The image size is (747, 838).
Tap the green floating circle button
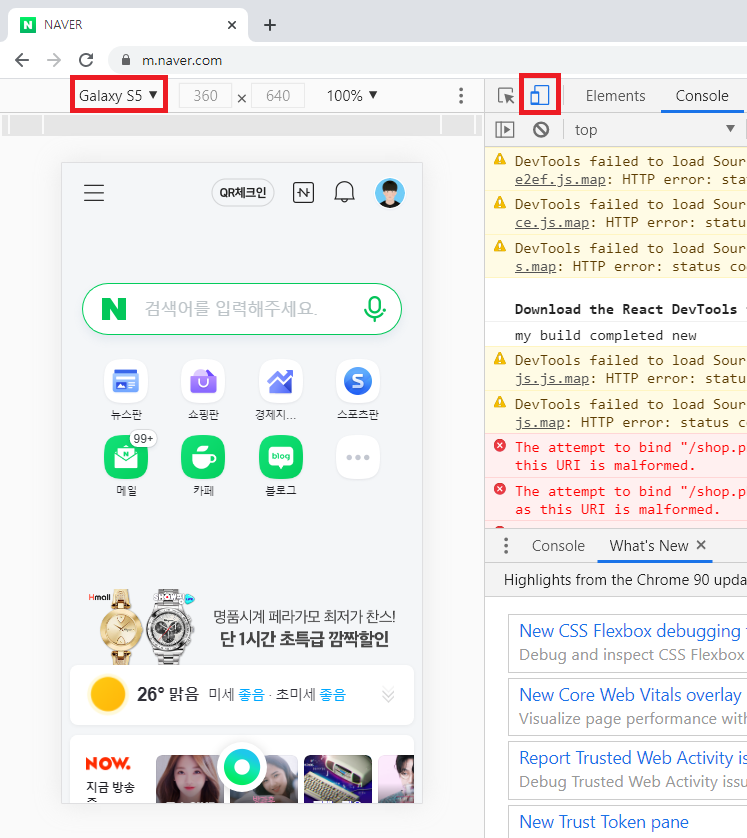242,767
